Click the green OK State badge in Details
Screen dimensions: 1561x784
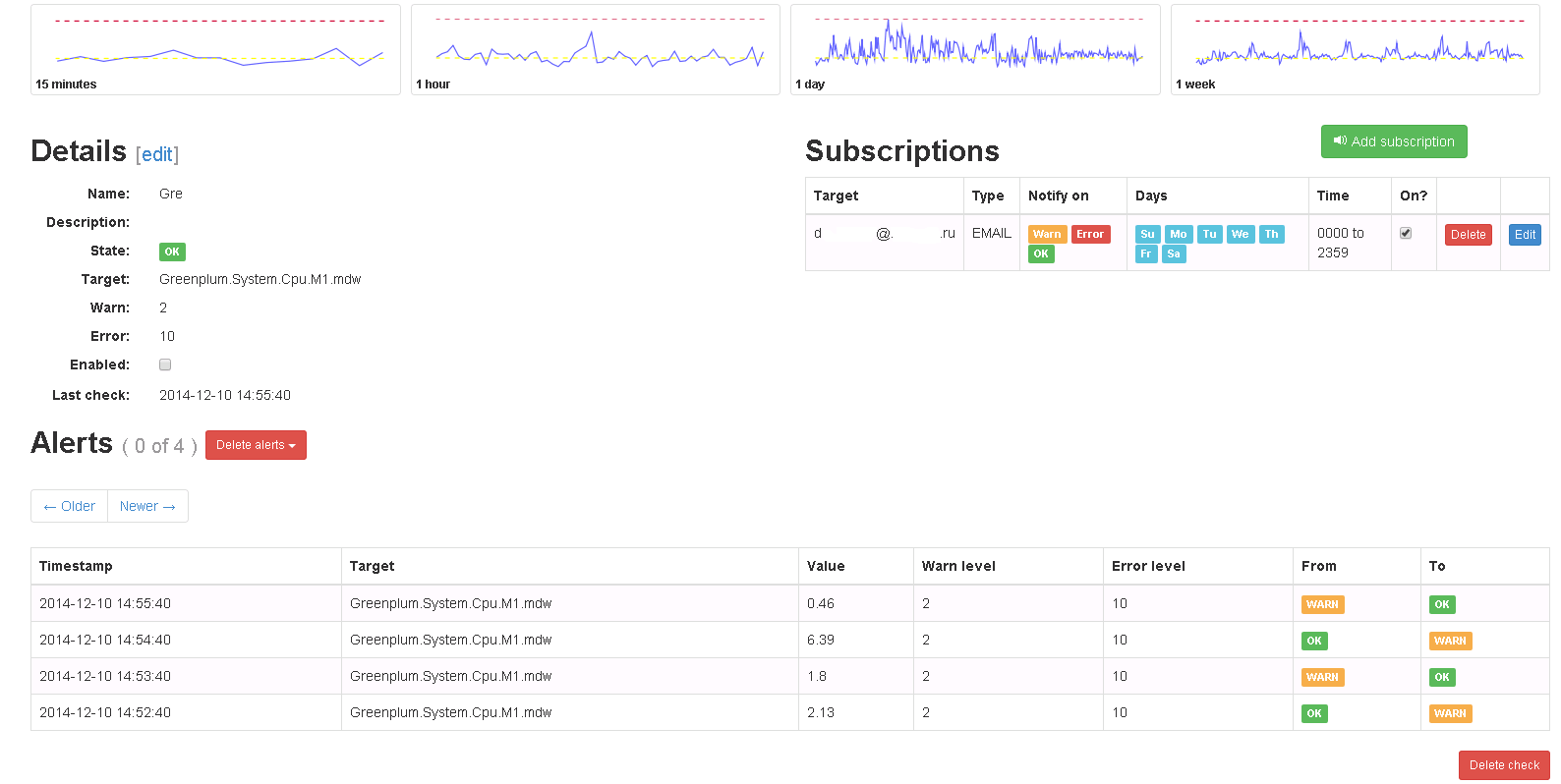(172, 252)
